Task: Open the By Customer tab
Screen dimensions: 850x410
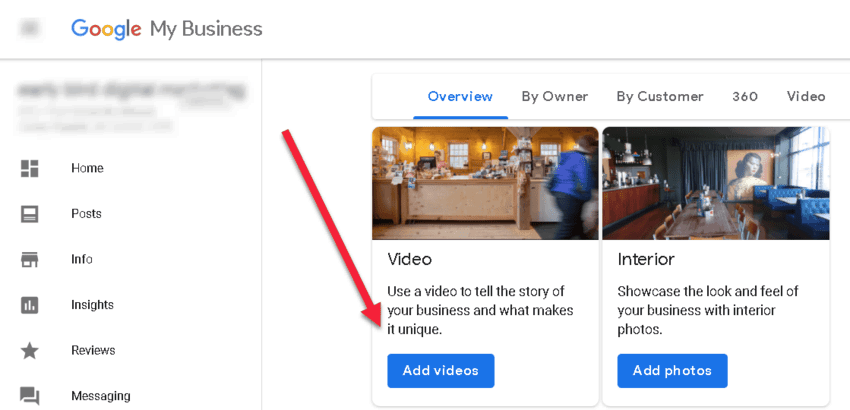Action: click(660, 97)
